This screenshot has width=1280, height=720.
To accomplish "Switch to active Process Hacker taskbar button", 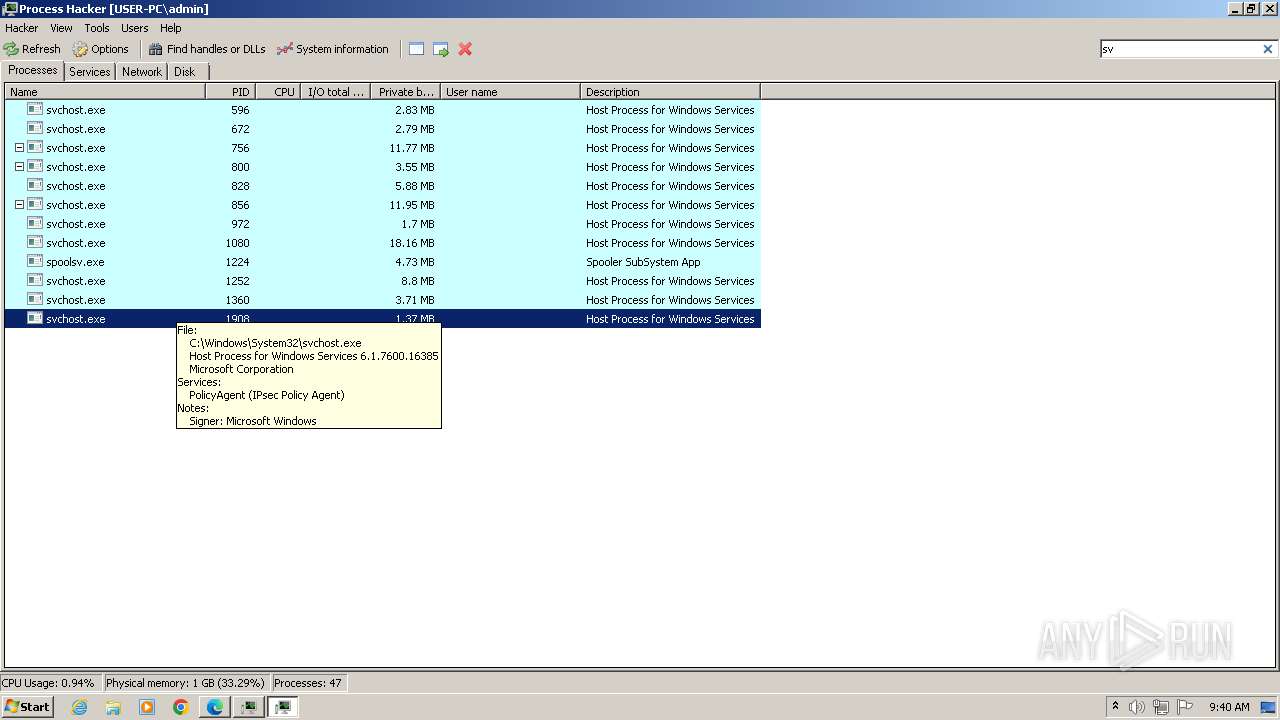I will [x=283, y=707].
